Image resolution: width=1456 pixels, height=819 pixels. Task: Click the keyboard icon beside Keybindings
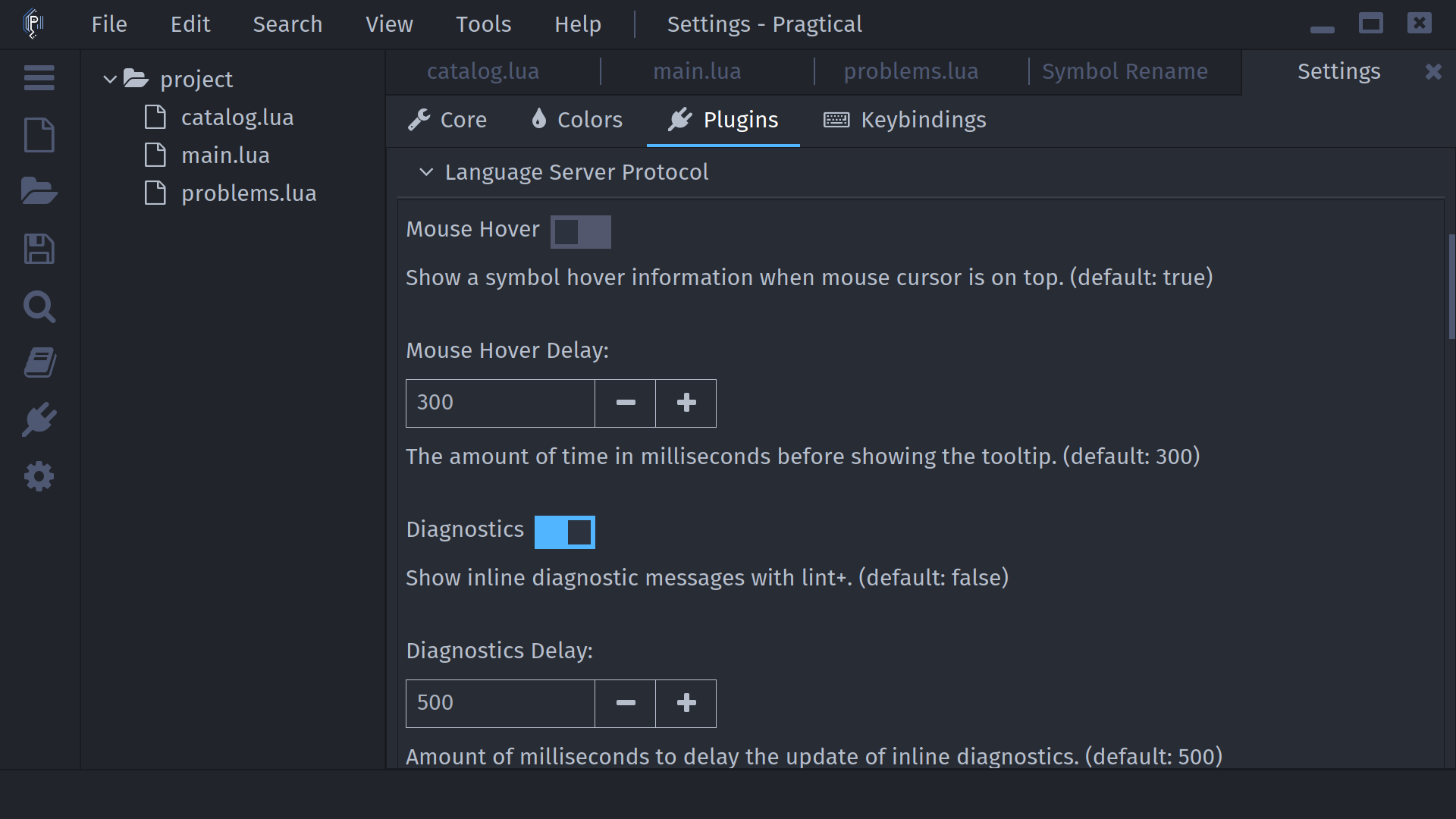pyautogui.click(x=836, y=120)
